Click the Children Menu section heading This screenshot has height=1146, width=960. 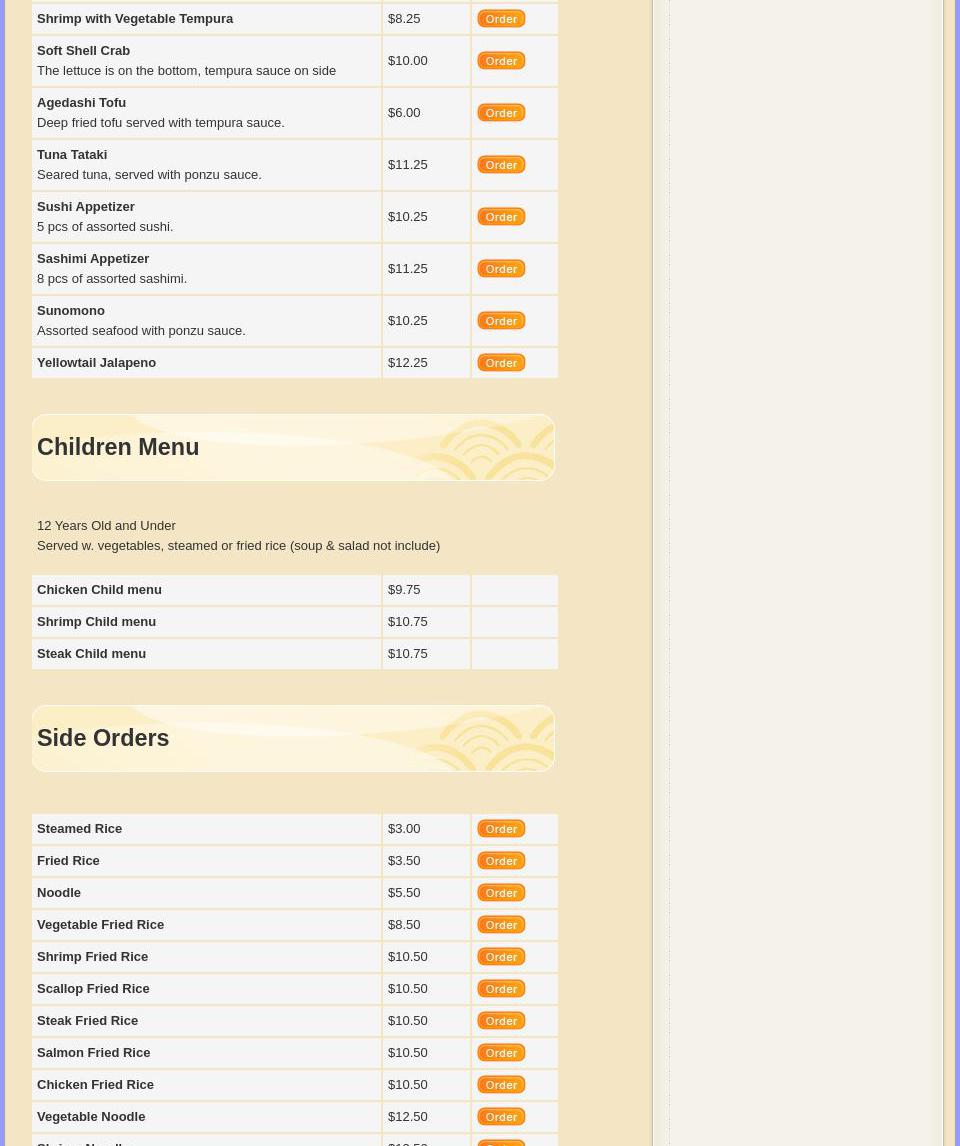click(118, 447)
